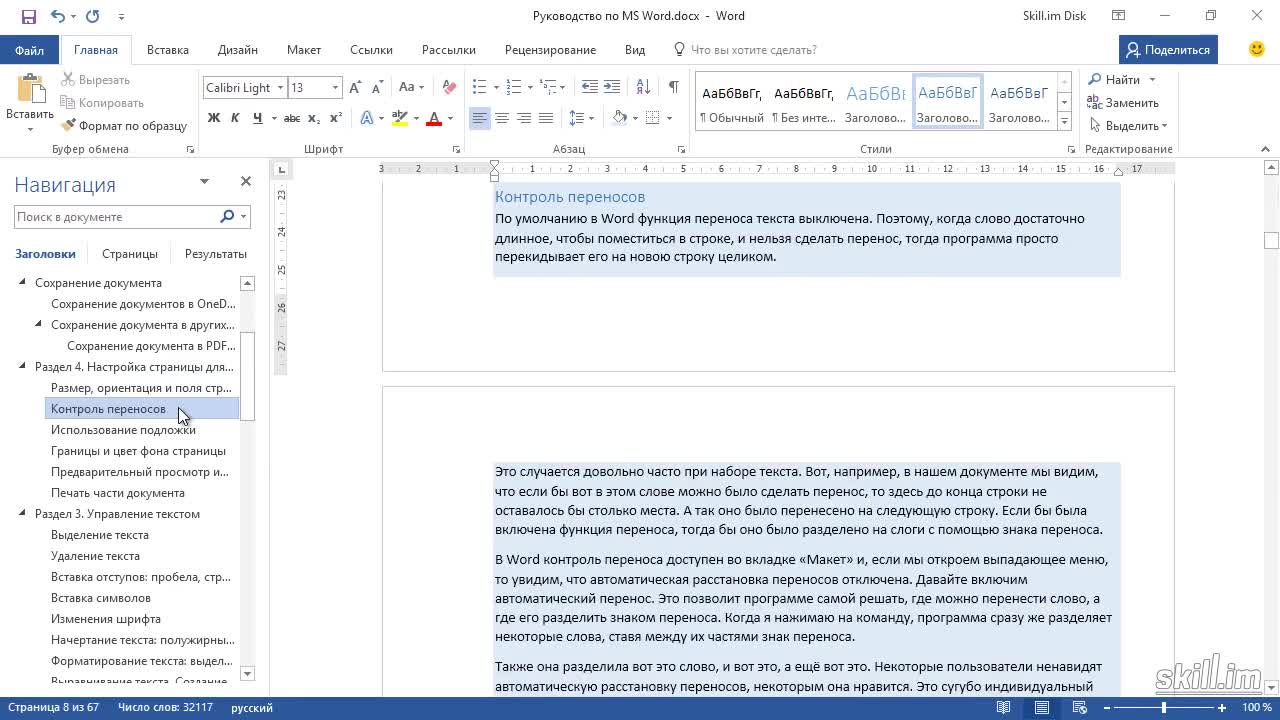Expand the styles gallery
This screenshot has width=1280, height=720.
[x=1064, y=121]
